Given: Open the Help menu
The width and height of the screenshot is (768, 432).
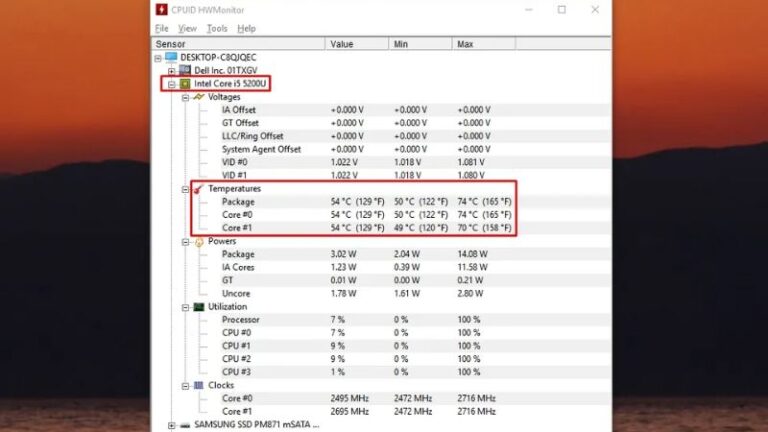Looking at the screenshot, I should tap(246, 28).
